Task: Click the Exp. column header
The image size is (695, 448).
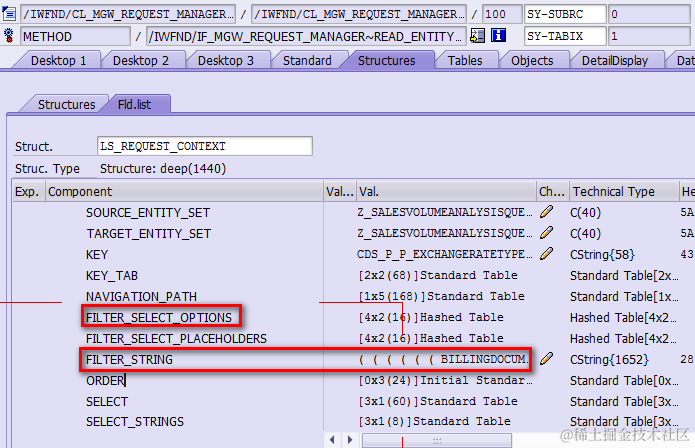Action: pyautogui.click(x=28, y=191)
